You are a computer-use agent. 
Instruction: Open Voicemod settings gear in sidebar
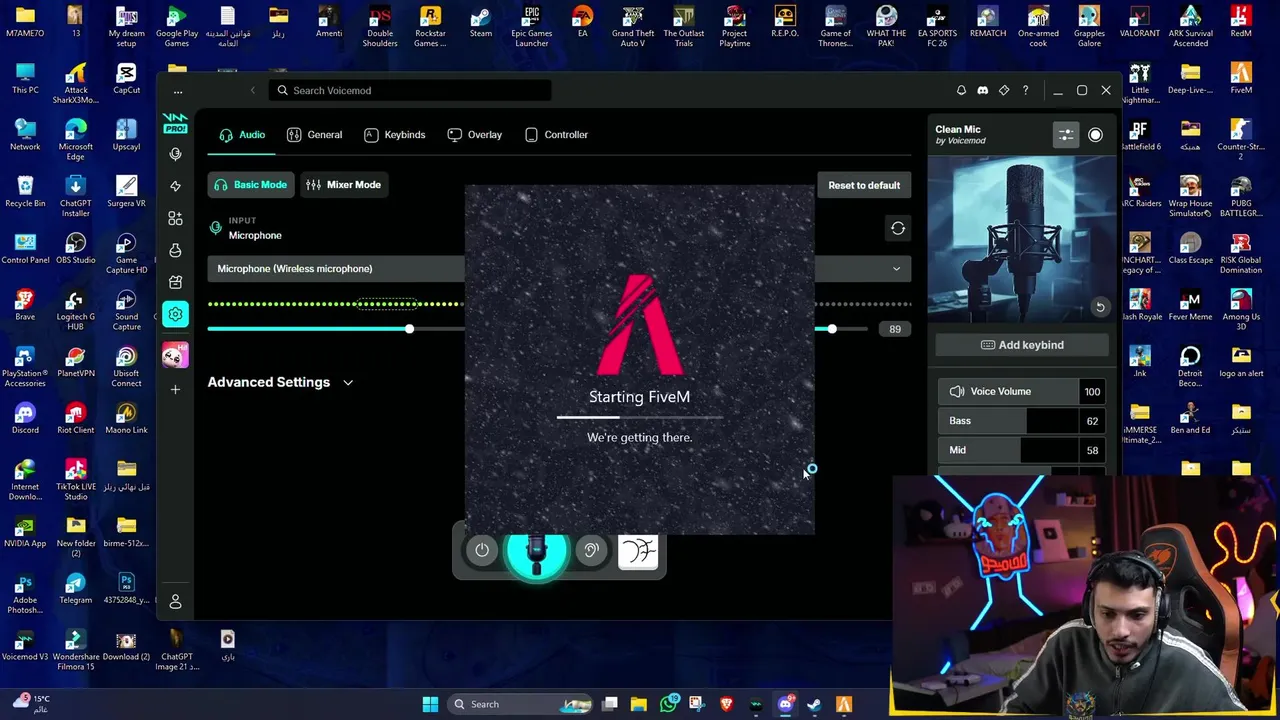pyautogui.click(x=175, y=314)
